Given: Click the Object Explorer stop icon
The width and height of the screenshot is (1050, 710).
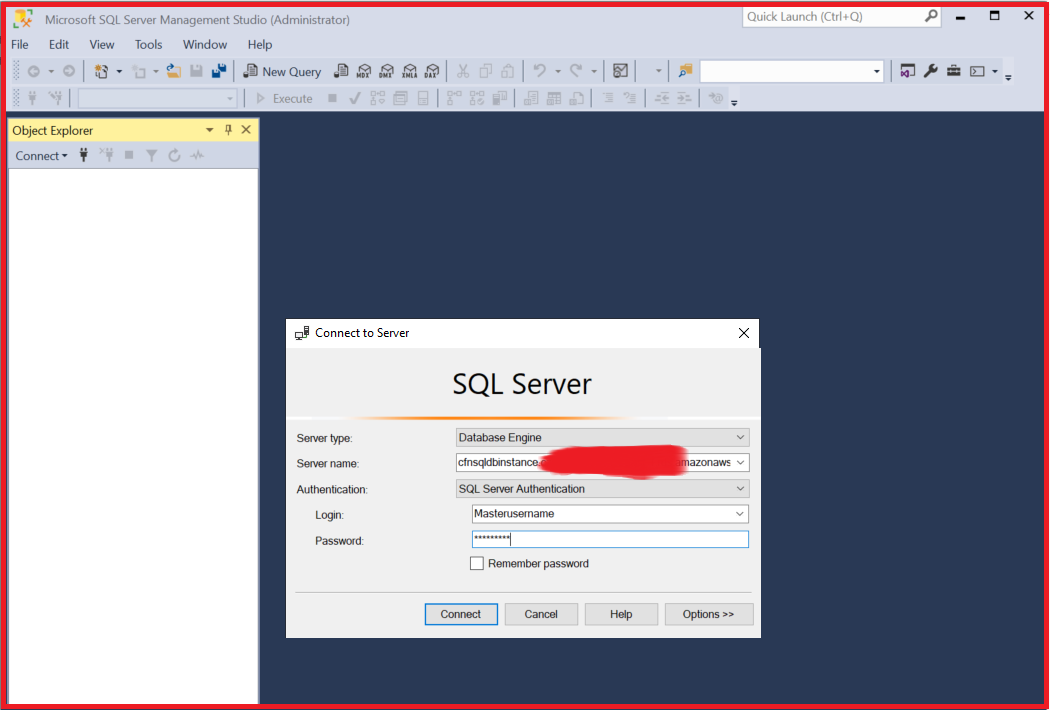Looking at the screenshot, I should 129,155.
